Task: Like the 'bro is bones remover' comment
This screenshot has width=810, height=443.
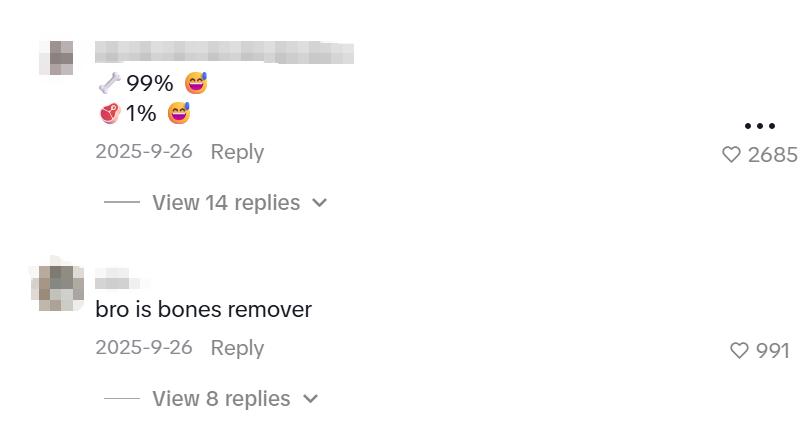Action: 739,351
